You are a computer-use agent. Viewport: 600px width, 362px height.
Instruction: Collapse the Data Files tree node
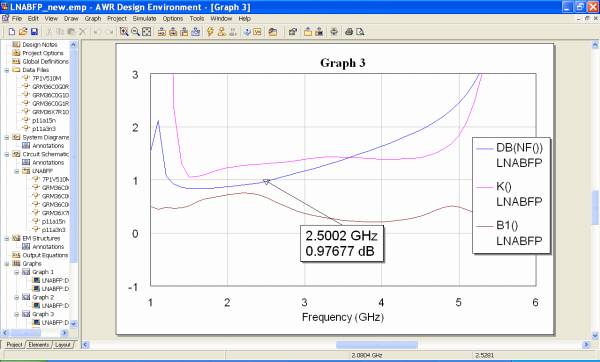click(x=7, y=70)
